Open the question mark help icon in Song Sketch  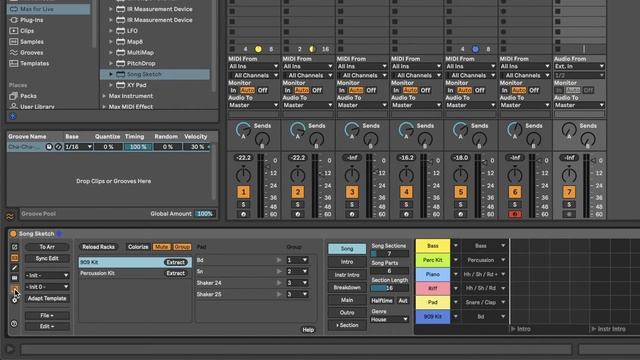coord(14,324)
